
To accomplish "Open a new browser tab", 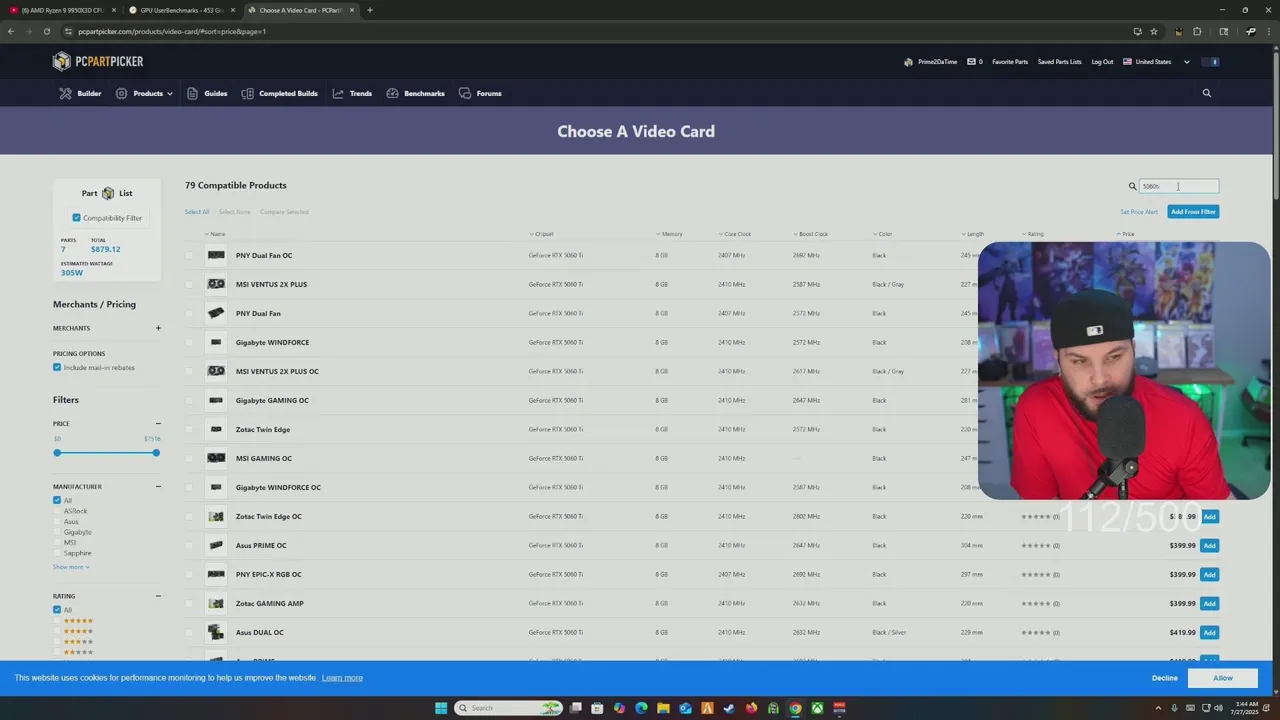I will [370, 10].
